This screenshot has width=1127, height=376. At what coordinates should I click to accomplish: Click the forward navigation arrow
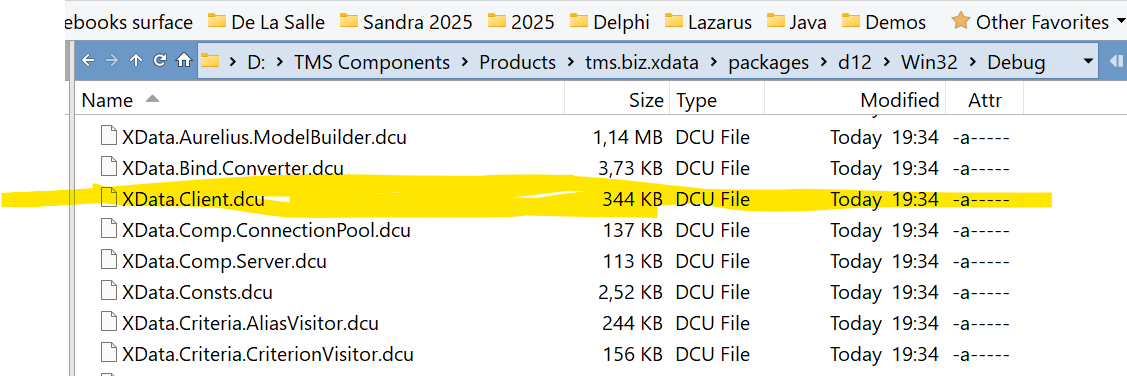click(111, 61)
